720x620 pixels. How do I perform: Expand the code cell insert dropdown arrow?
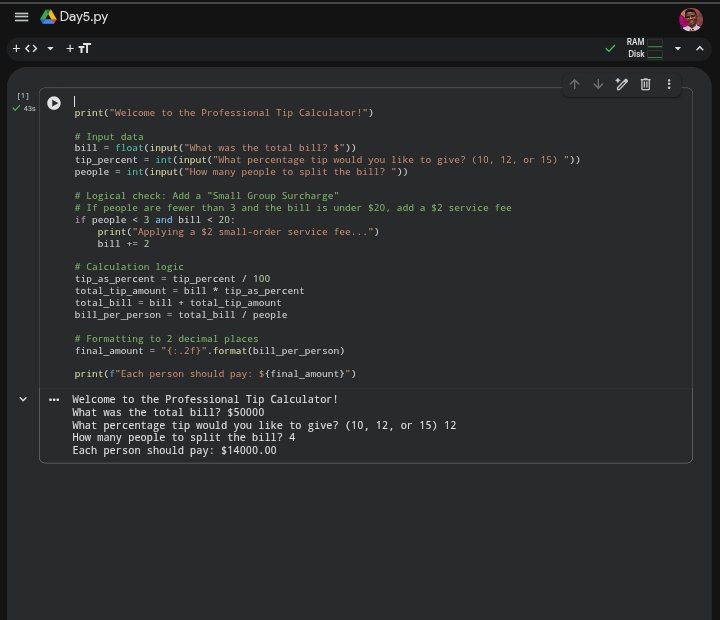[x=50, y=48]
